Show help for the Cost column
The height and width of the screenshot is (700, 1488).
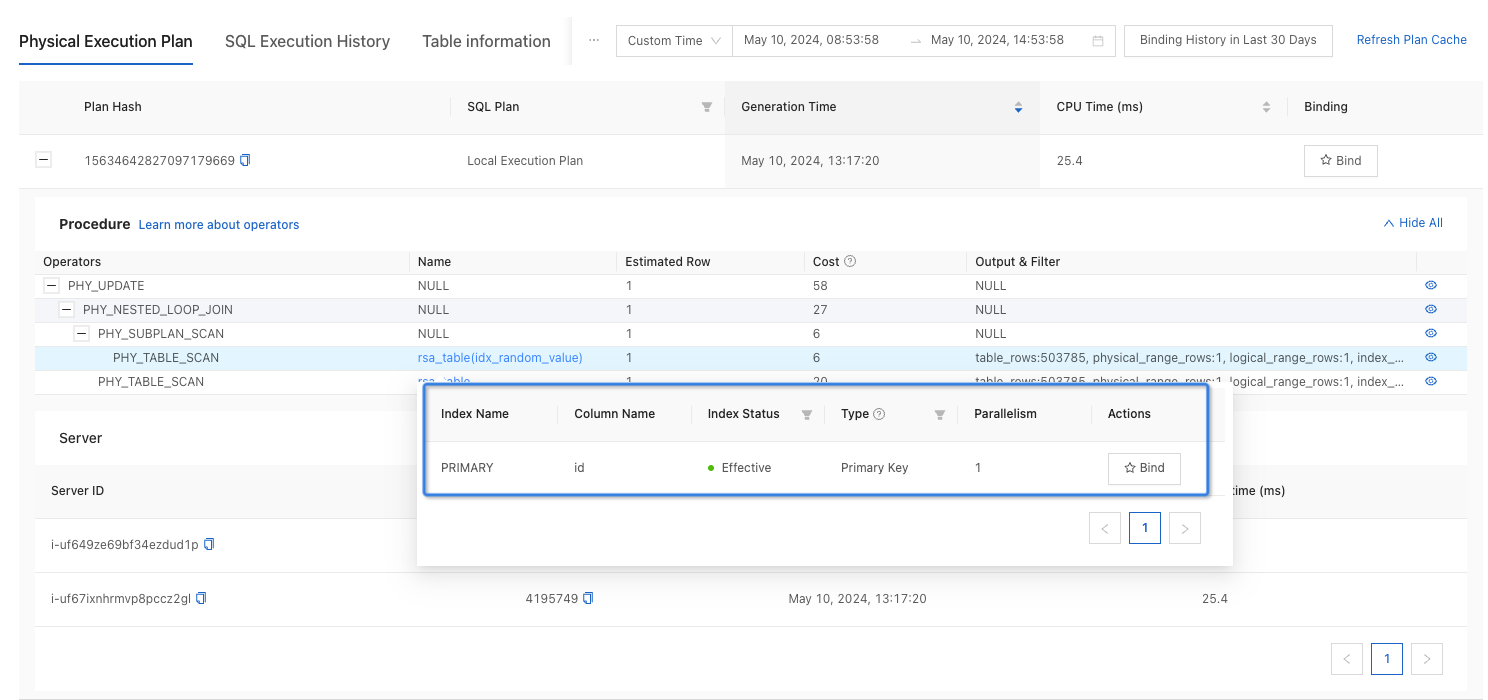point(850,262)
